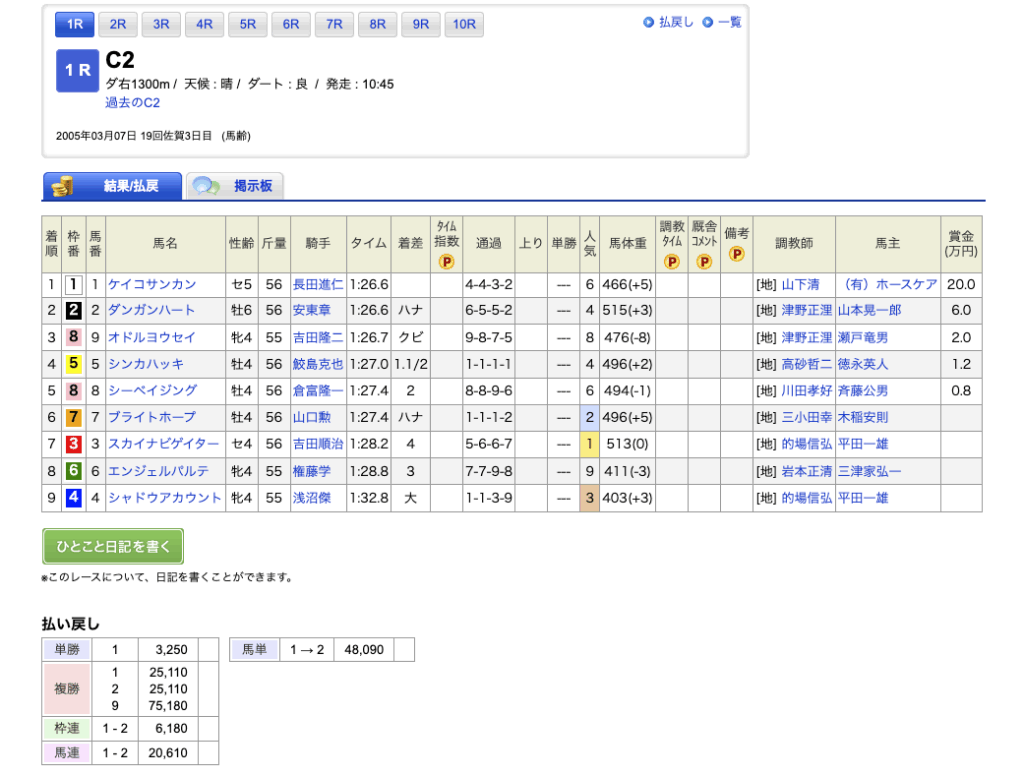This screenshot has width=1024, height=775.
Task: Click the P icon under 調教タイム header
Action: coord(671,262)
